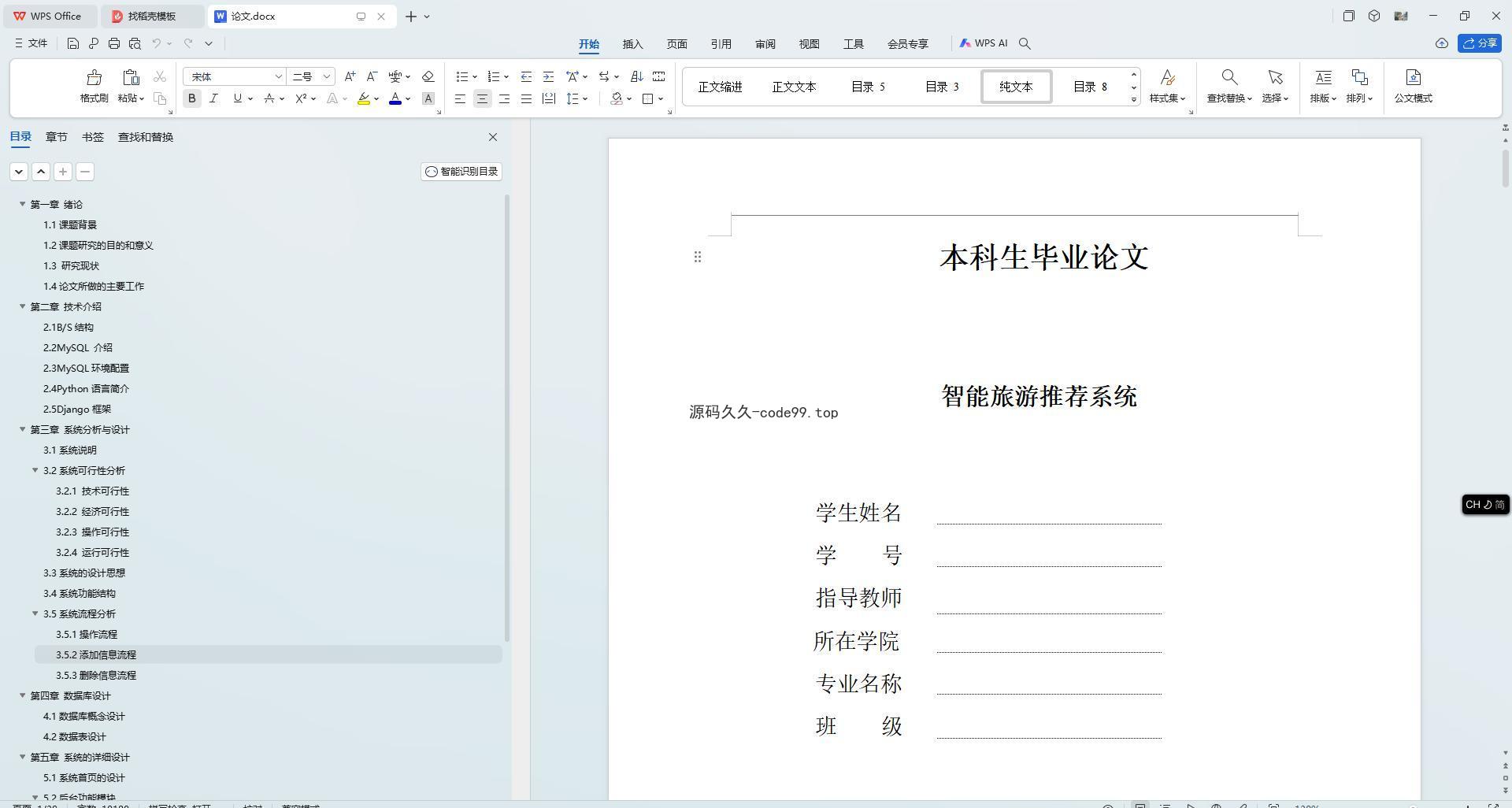Image resolution: width=1512 pixels, height=808 pixels.
Task: Click the Find and Replace magnifier icon
Action: (x=1228, y=77)
